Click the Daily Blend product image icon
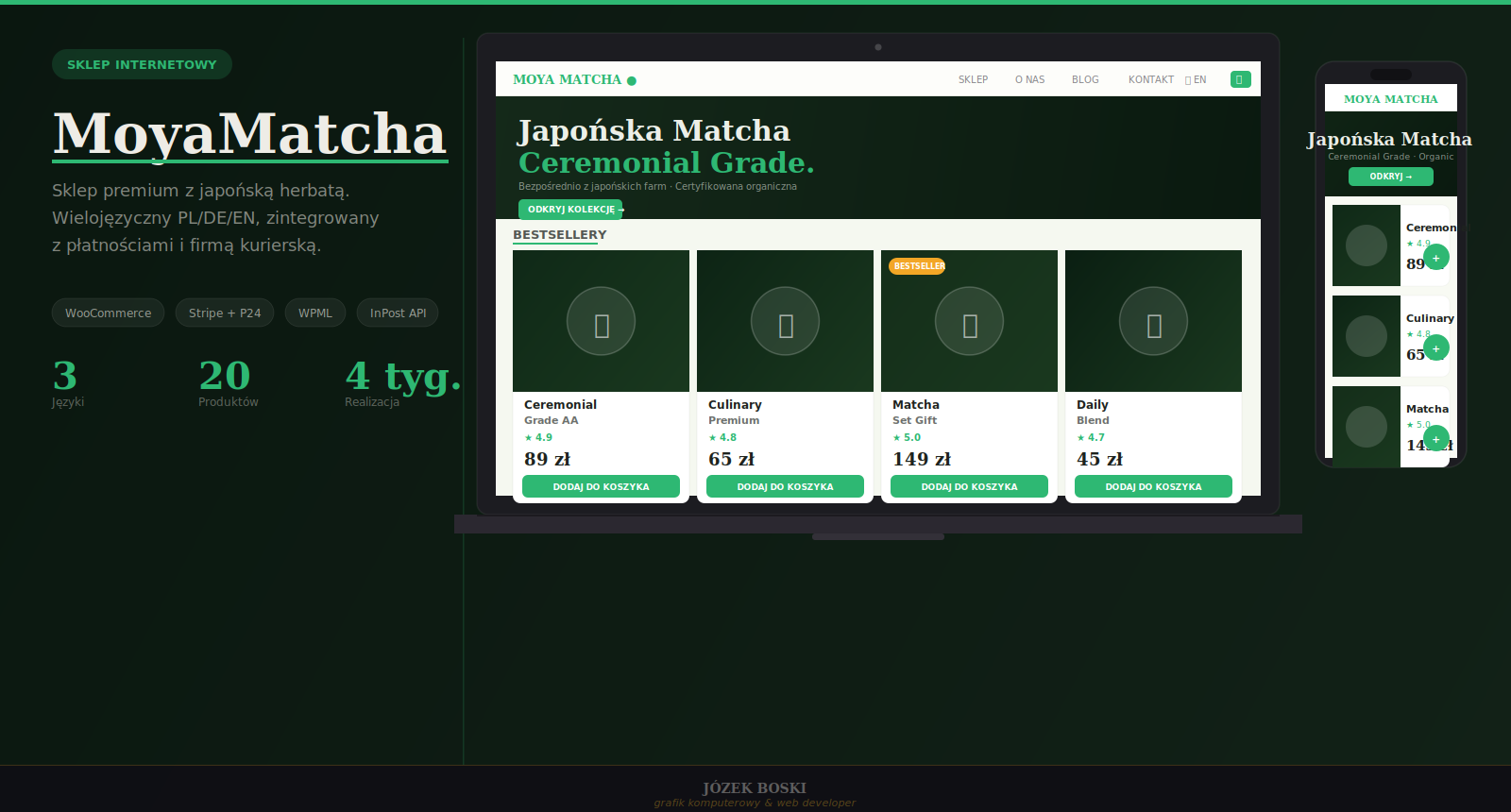This screenshot has height=812, width=1511. click(1153, 321)
